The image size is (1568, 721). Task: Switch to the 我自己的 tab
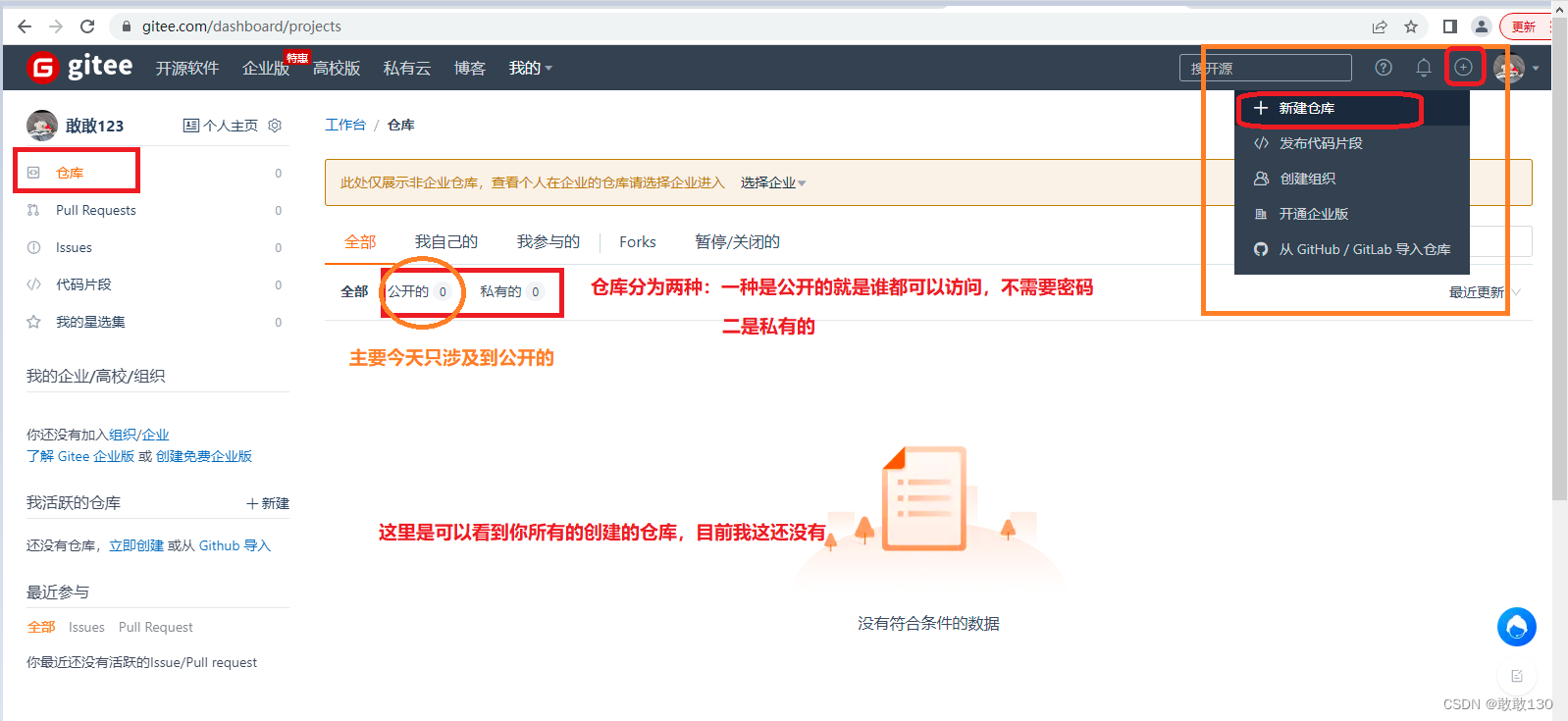[x=446, y=241]
